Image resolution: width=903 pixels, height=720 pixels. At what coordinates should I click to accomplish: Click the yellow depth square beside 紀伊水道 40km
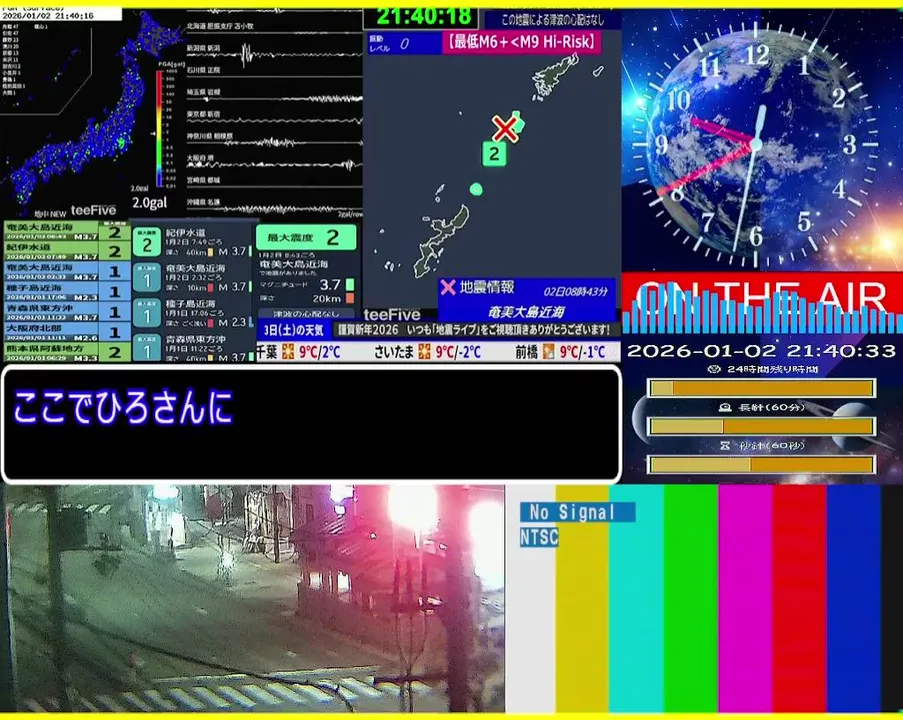(211, 252)
